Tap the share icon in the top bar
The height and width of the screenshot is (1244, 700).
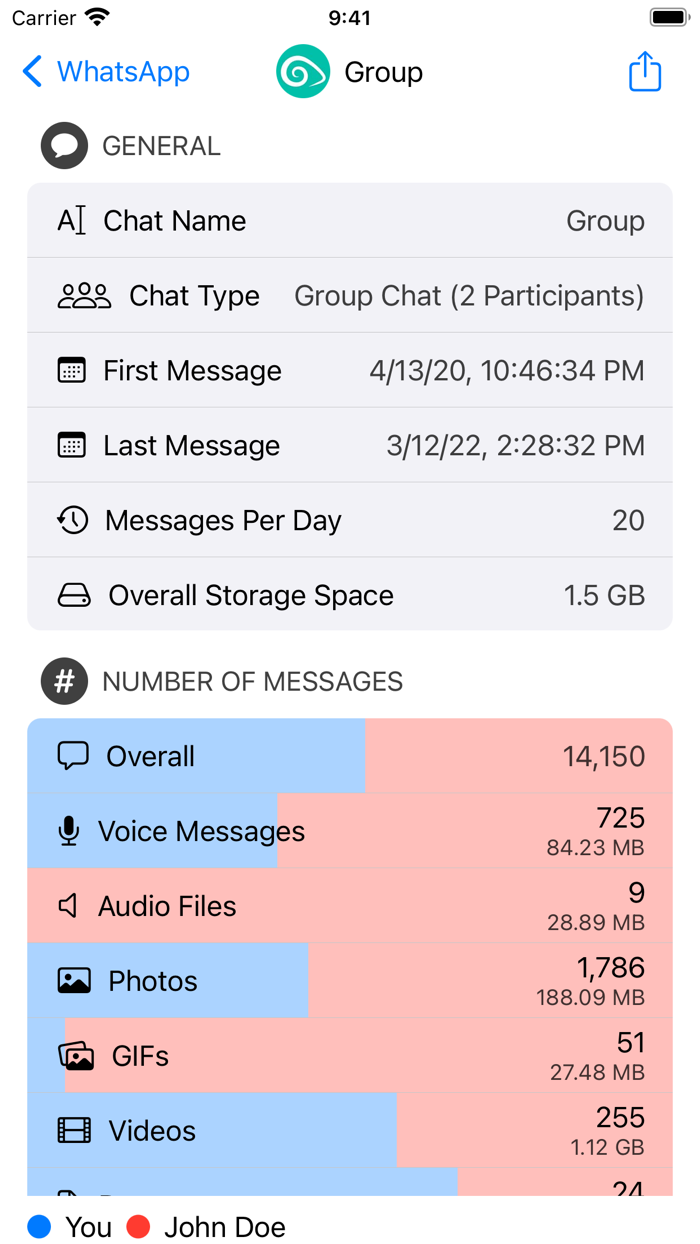[645, 72]
